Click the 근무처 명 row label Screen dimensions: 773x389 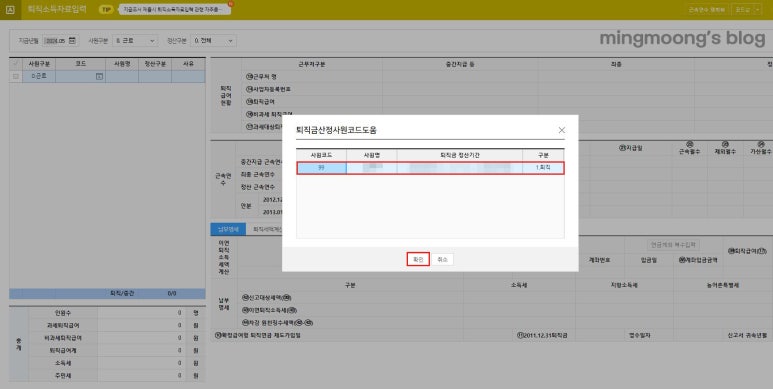click(x=261, y=77)
